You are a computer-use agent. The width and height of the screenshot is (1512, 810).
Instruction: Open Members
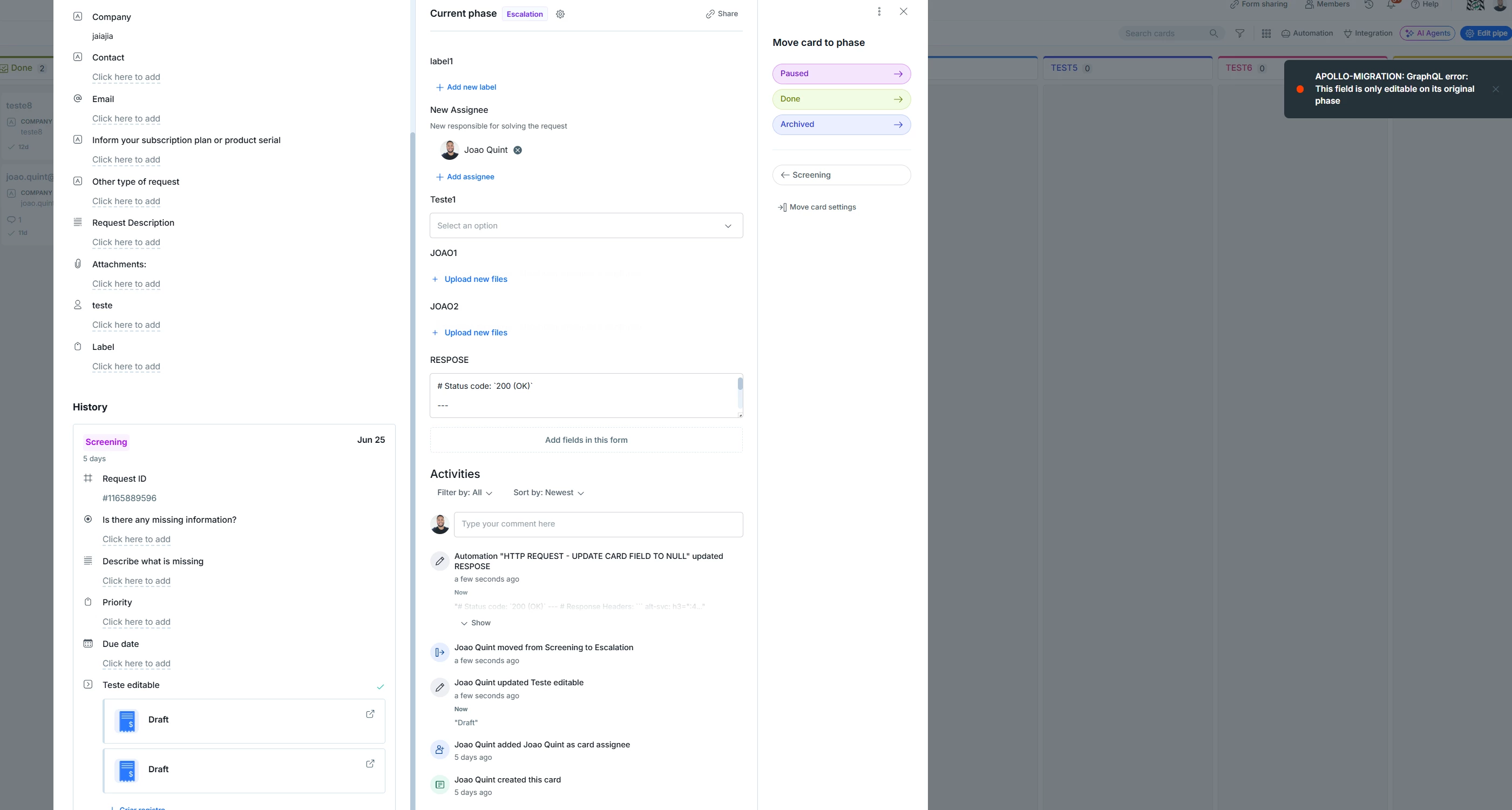[1327, 5]
